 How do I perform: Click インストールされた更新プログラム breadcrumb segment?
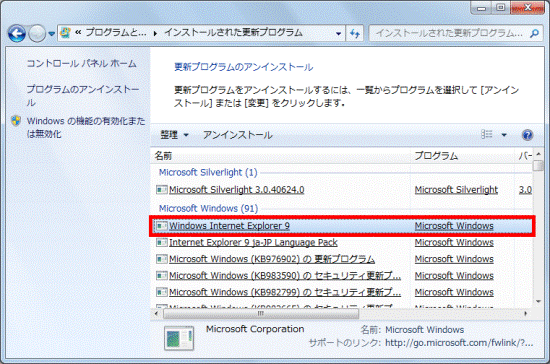234,33
